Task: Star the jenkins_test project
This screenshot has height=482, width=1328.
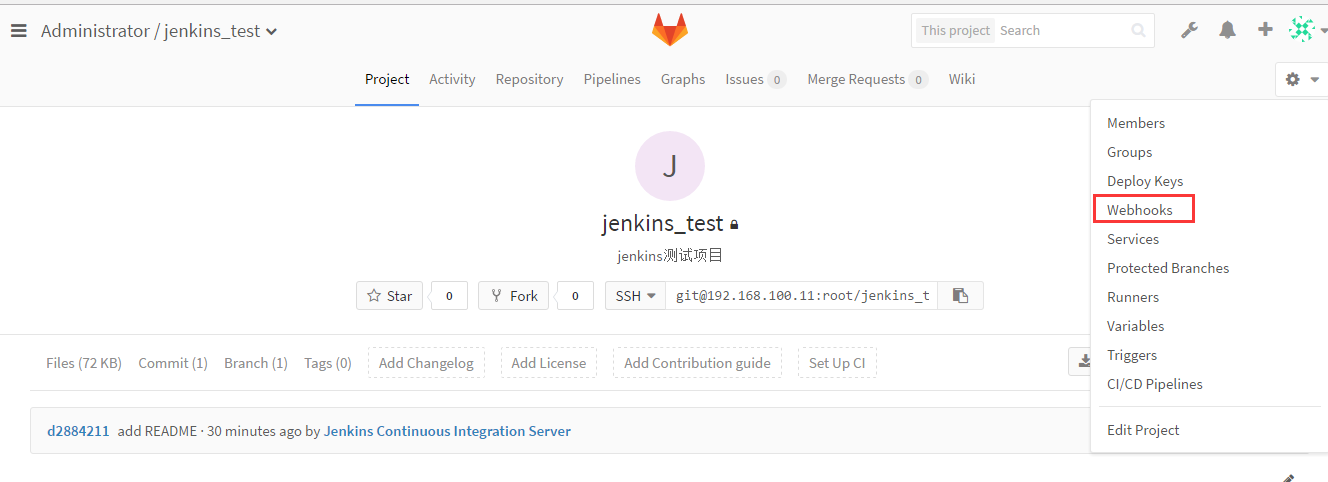Action: point(390,296)
